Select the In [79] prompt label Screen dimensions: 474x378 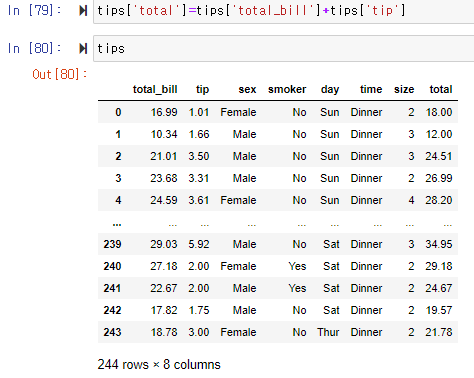(34, 11)
